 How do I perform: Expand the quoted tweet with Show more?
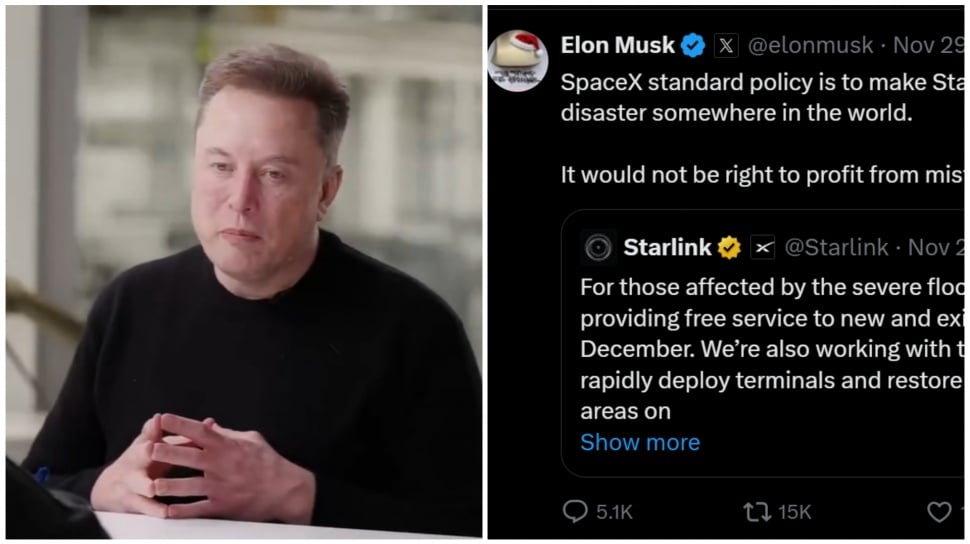tap(640, 442)
